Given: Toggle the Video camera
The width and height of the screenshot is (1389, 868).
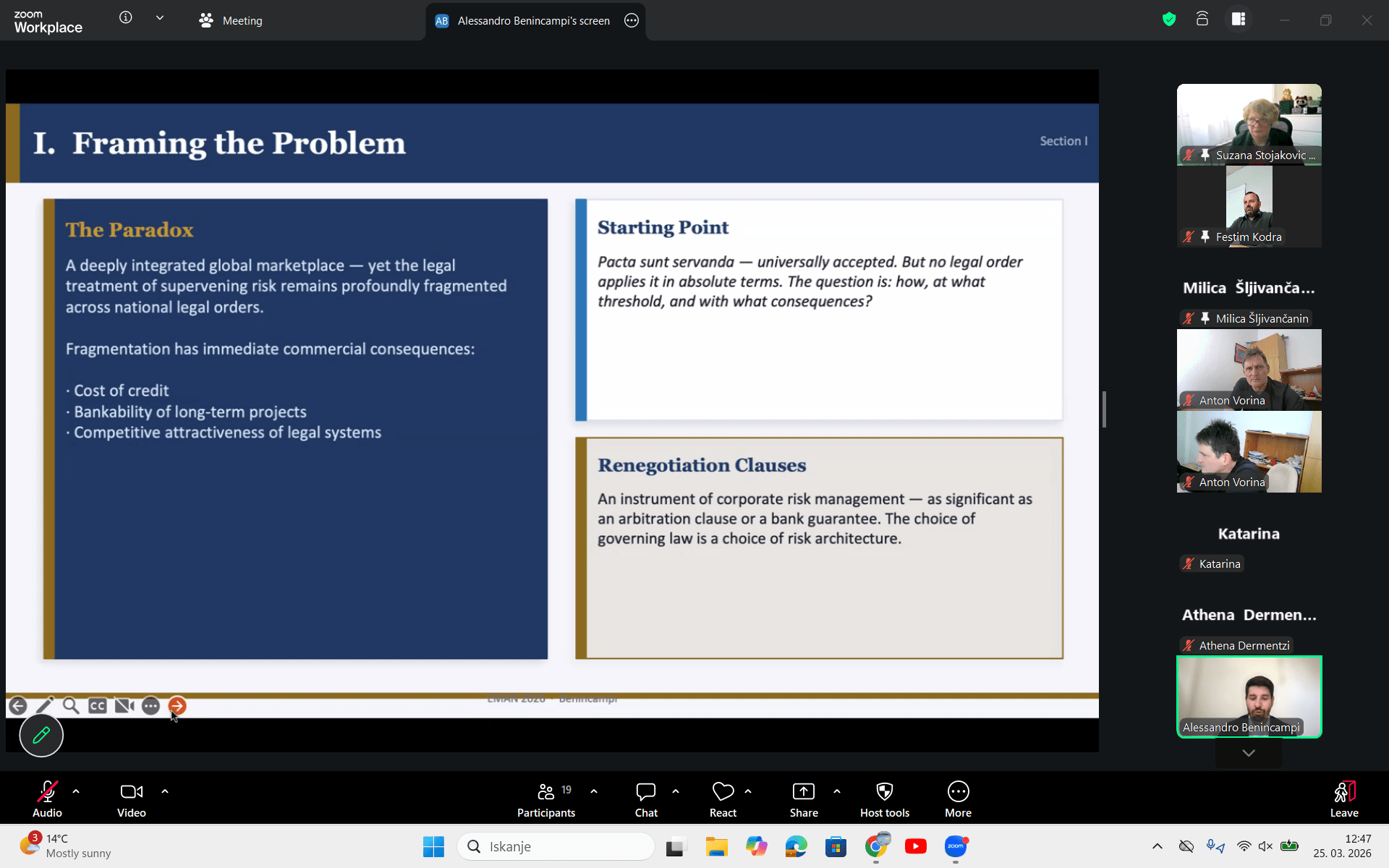Looking at the screenshot, I should point(131,799).
